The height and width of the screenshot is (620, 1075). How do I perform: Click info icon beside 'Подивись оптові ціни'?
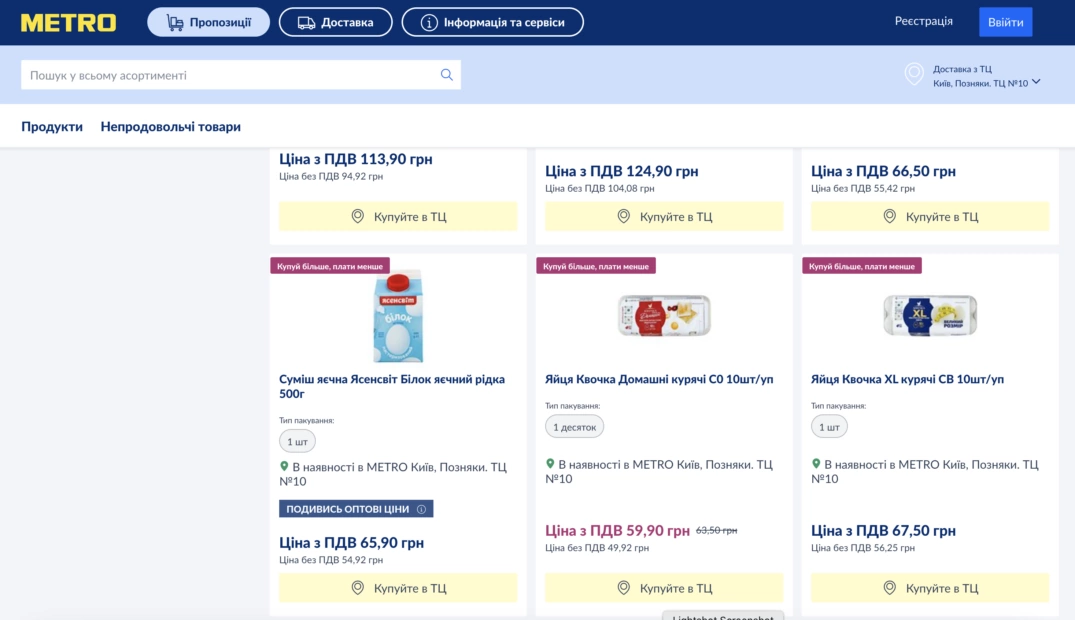(421, 509)
